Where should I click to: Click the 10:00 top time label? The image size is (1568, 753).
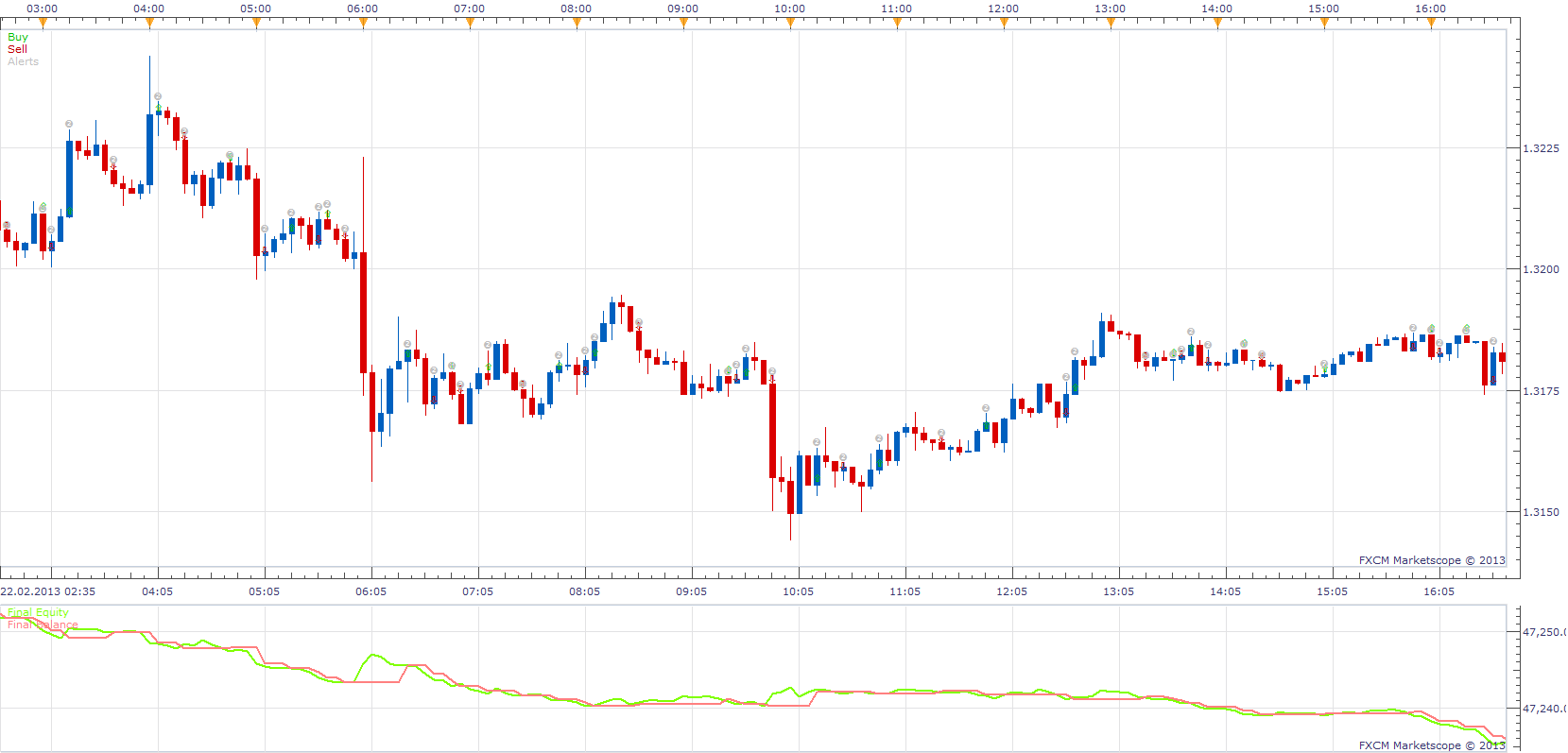tap(790, 9)
